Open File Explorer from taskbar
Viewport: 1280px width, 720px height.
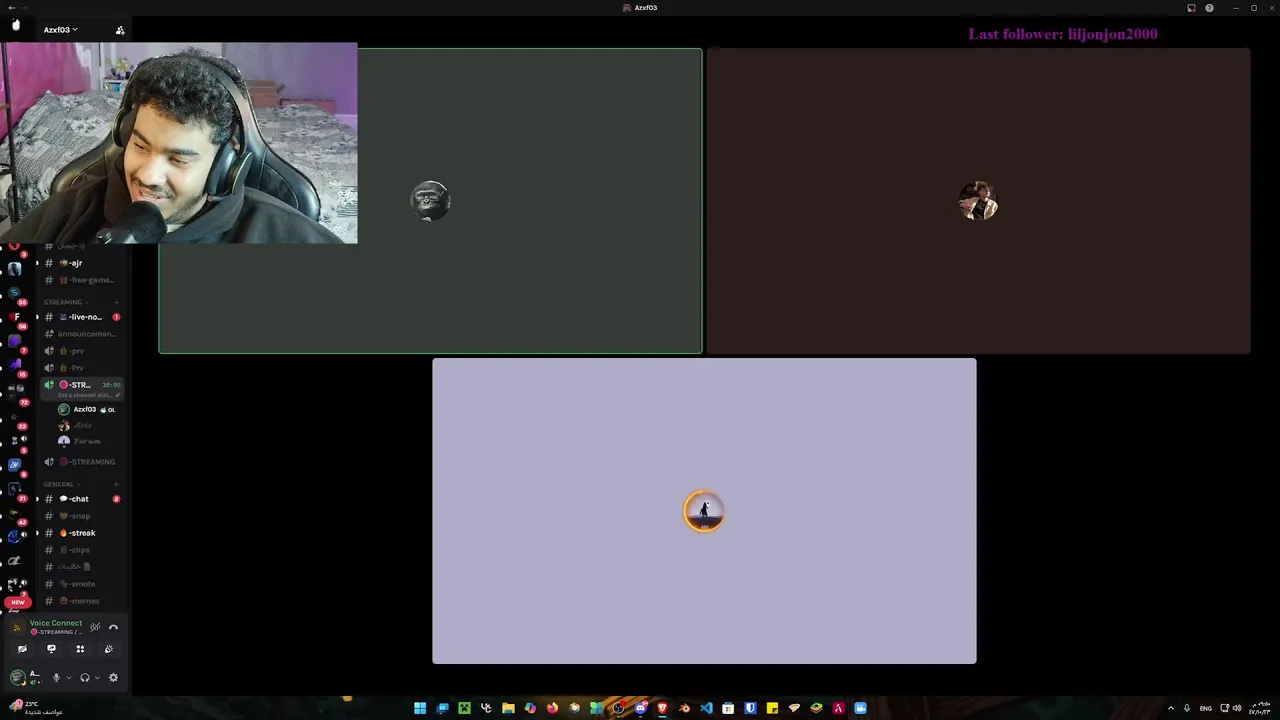(508, 708)
